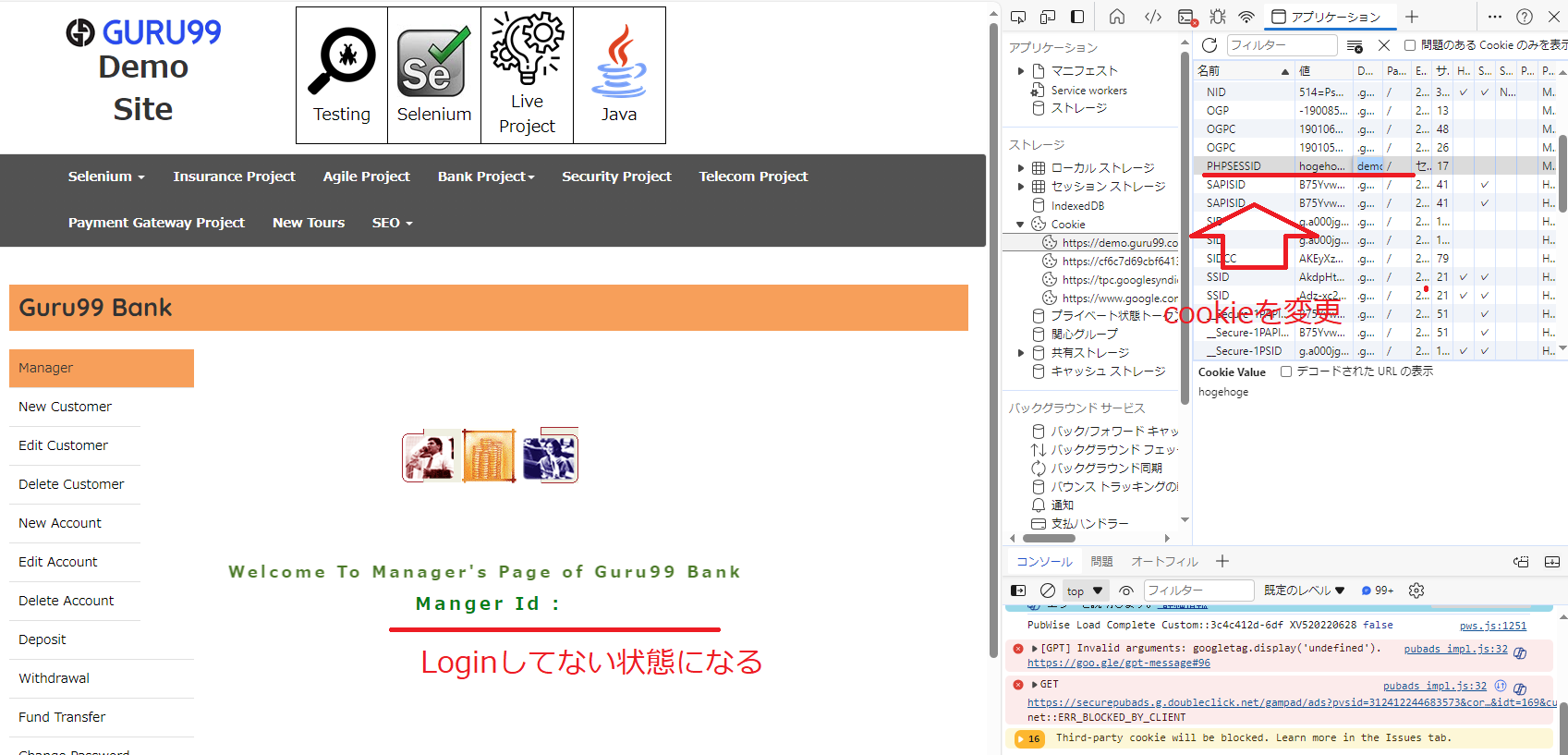
Task: Expand the Invalid arguments error message
Action: click(x=1035, y=649)
